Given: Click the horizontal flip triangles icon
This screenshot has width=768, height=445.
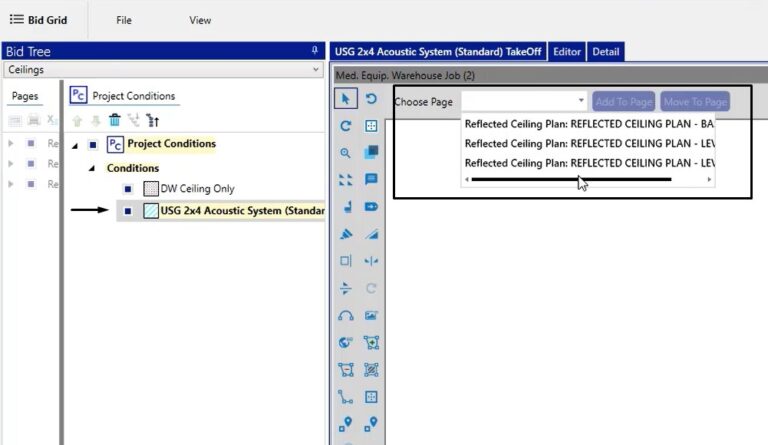Looking at the screenshot, I should pos(345,288).
